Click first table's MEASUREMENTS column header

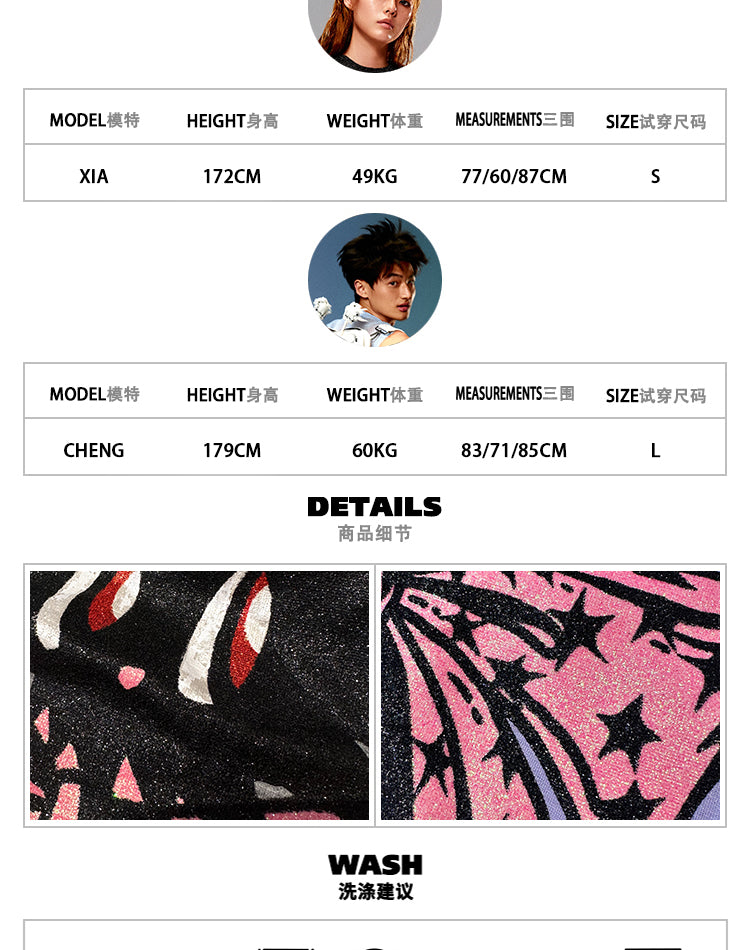click(x=515, y=119)
